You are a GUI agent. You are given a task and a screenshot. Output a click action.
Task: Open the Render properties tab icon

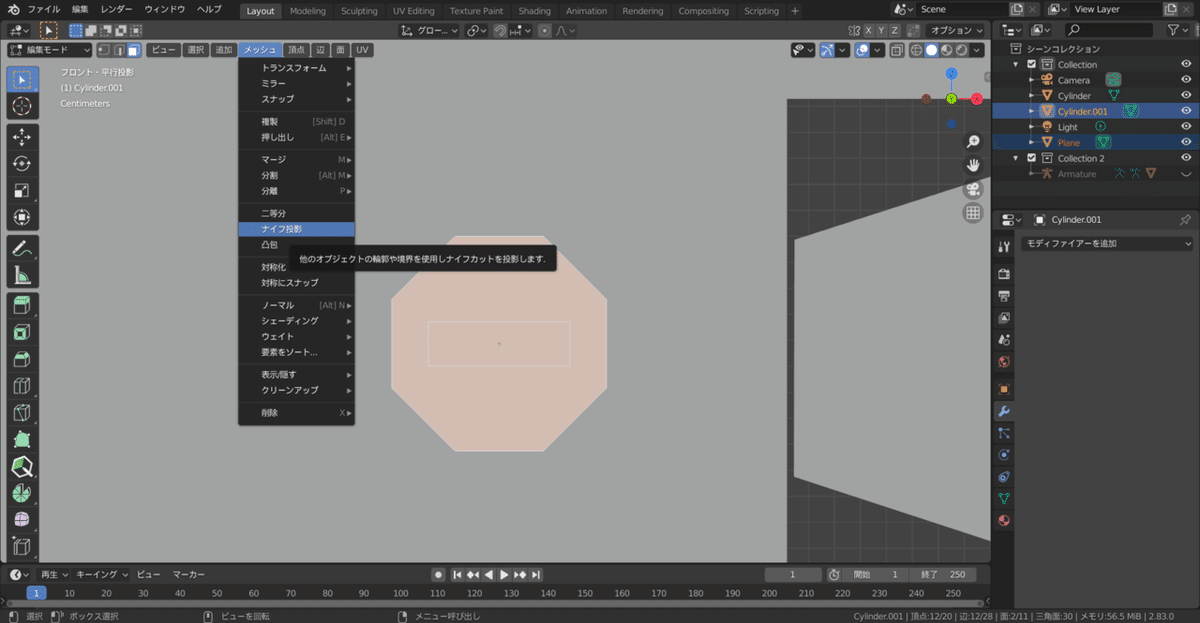(x=1004, y=273)
